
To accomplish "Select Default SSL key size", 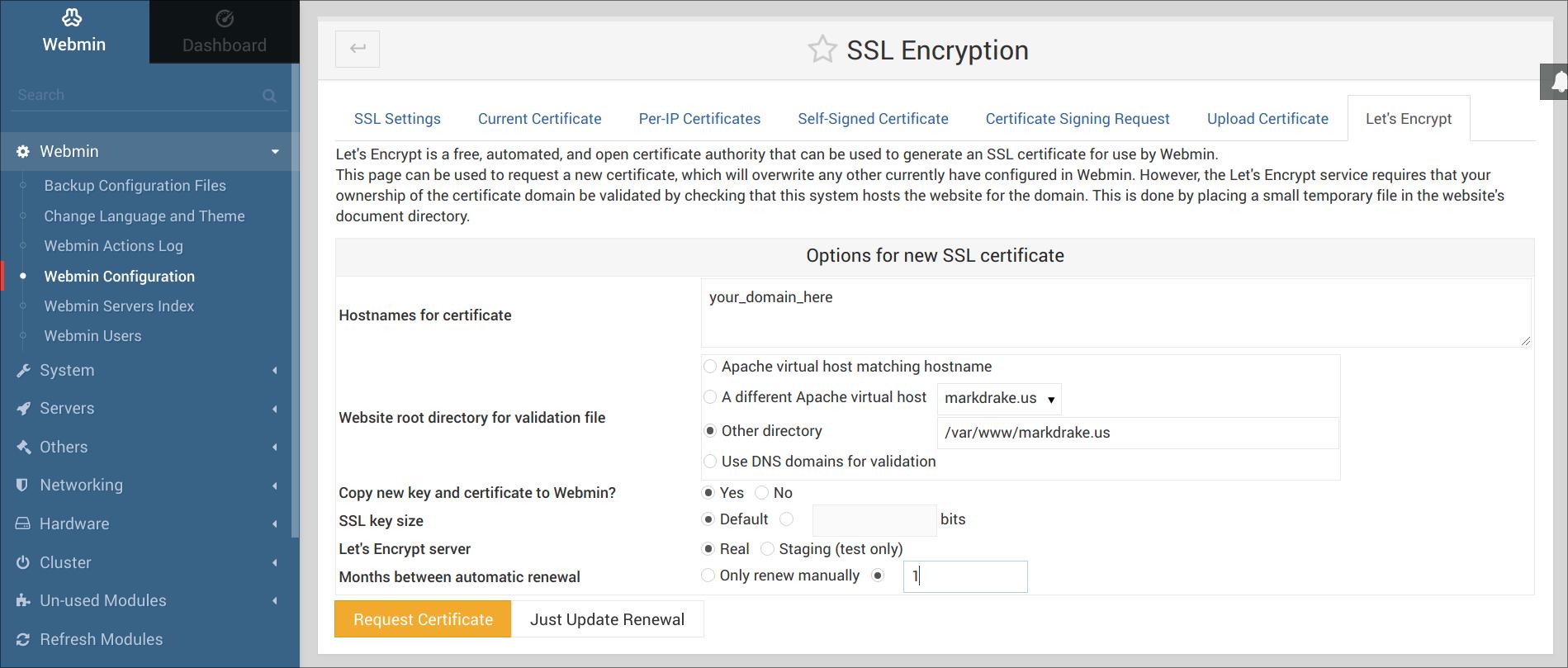I will (708, 519).
